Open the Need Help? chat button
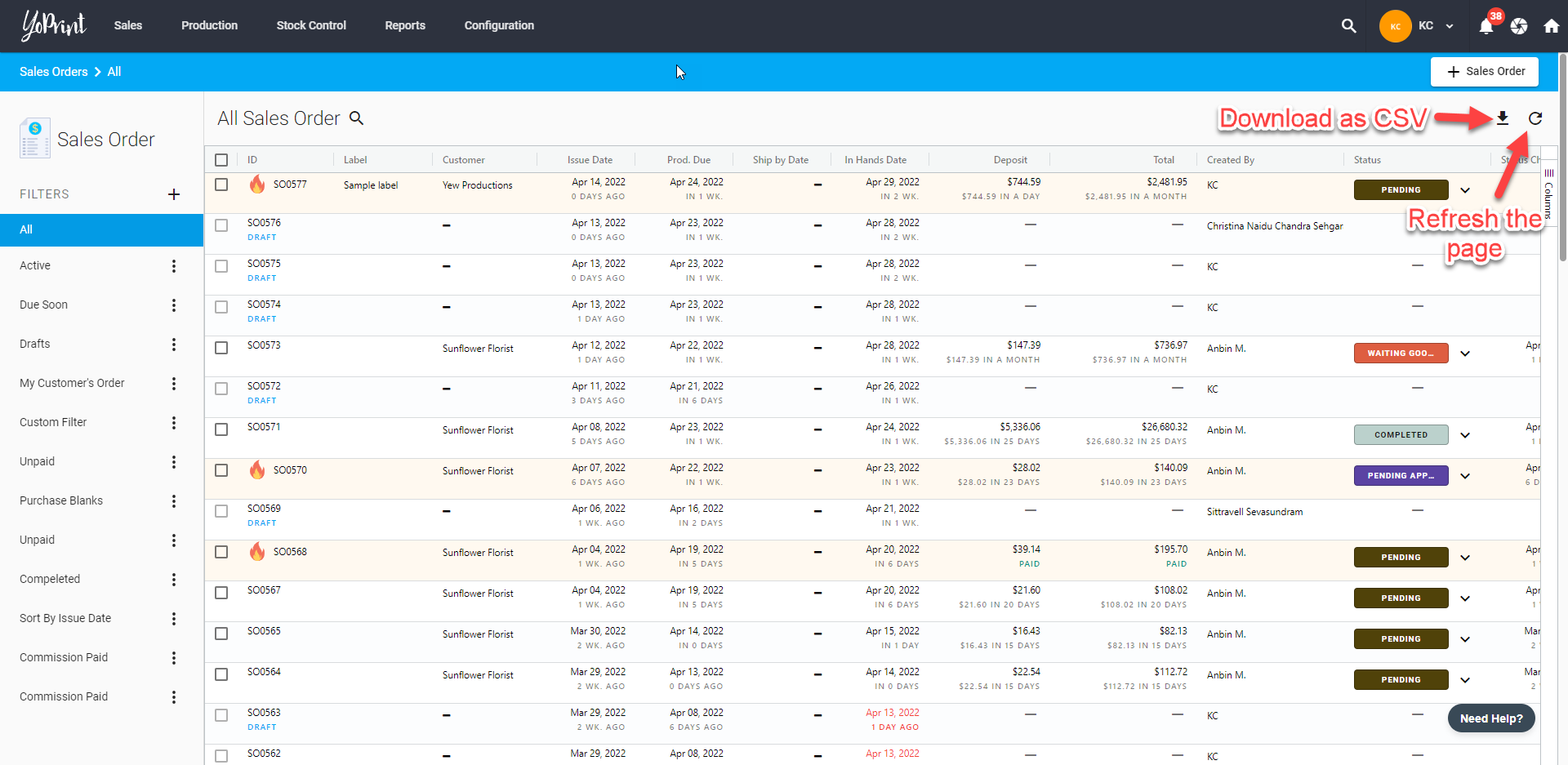Image resolution: width=1568 pixels, height=765 pixels. [x=1491, y=718]
